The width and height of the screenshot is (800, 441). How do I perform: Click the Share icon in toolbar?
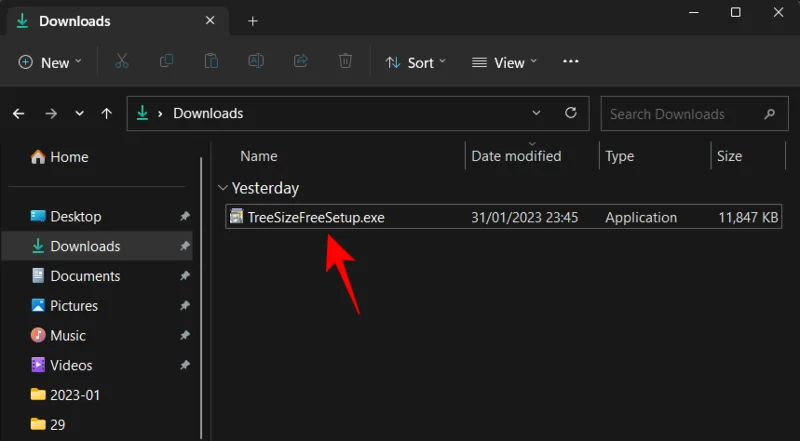click(300, 62)
